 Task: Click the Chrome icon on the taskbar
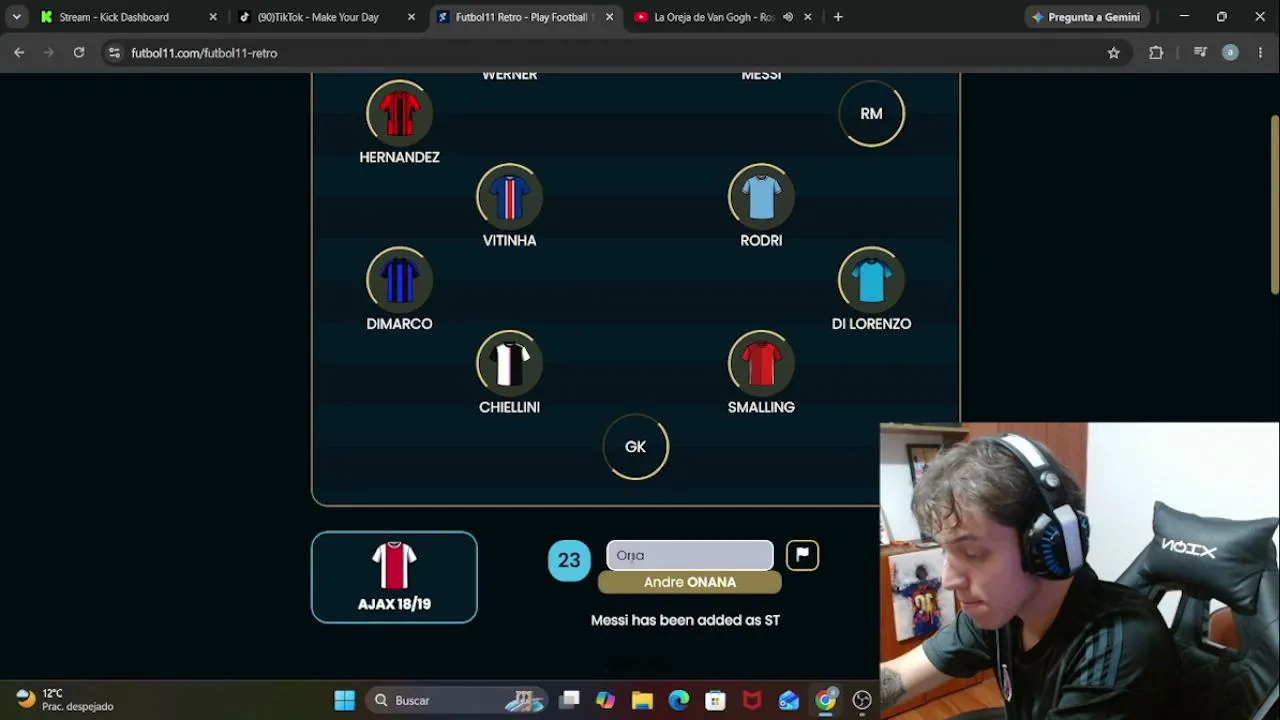(x=825, y=700)
